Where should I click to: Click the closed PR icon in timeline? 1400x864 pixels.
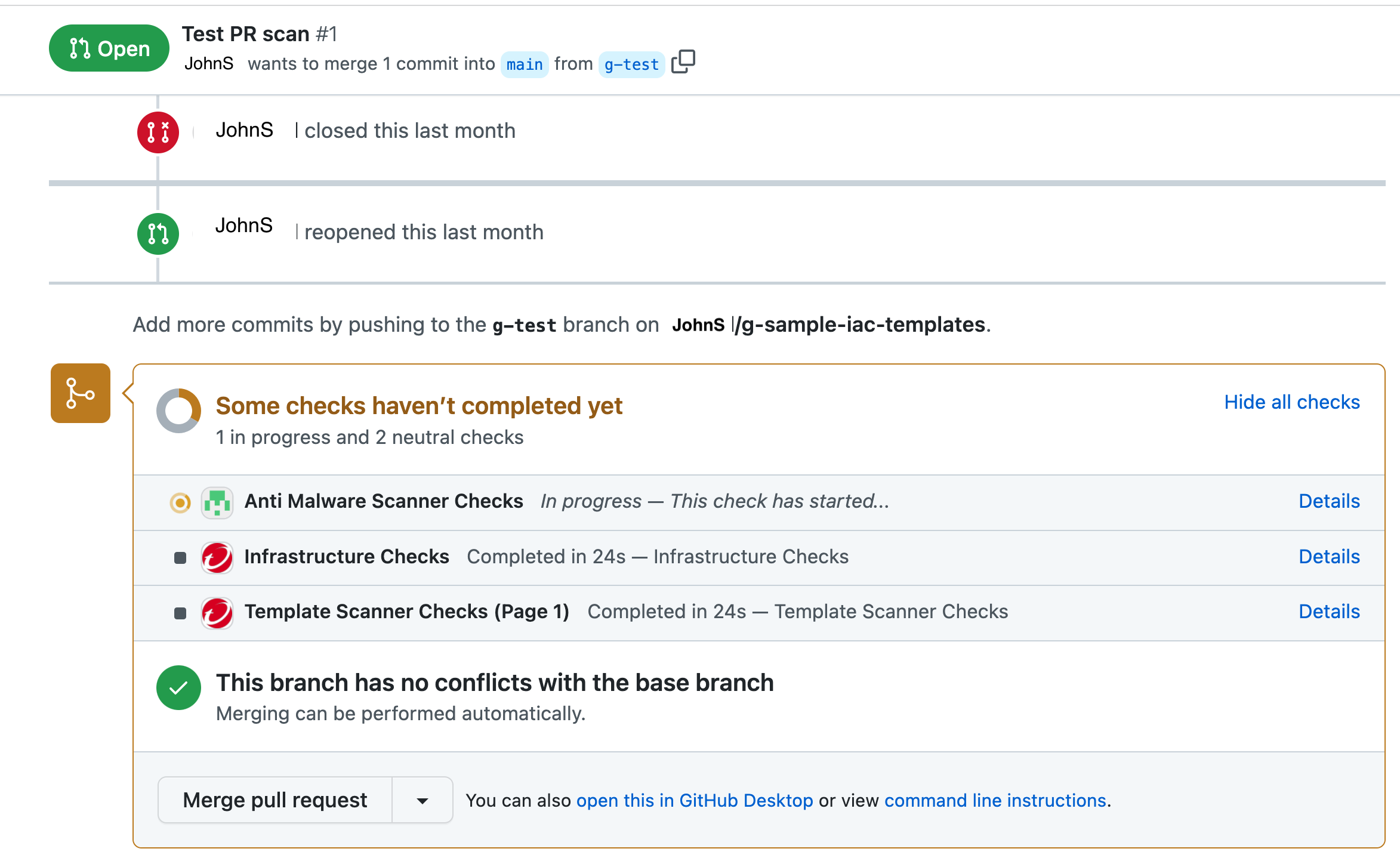coord(158,131)
